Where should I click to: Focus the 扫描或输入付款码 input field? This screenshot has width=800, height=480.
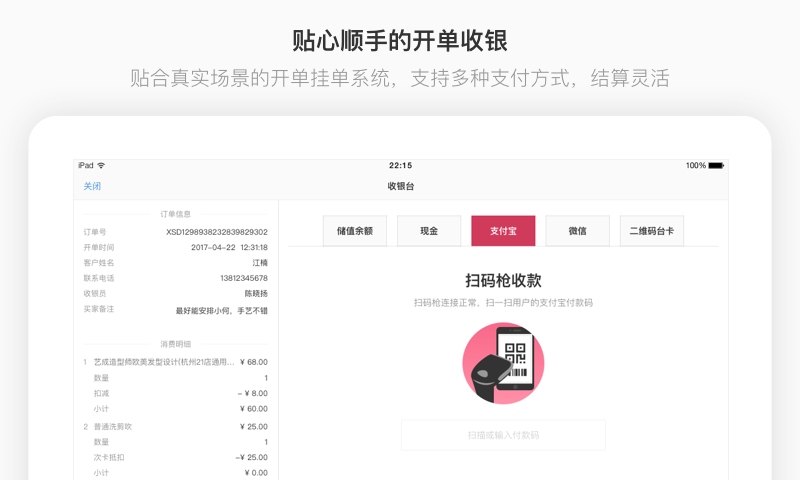[503, 435]
